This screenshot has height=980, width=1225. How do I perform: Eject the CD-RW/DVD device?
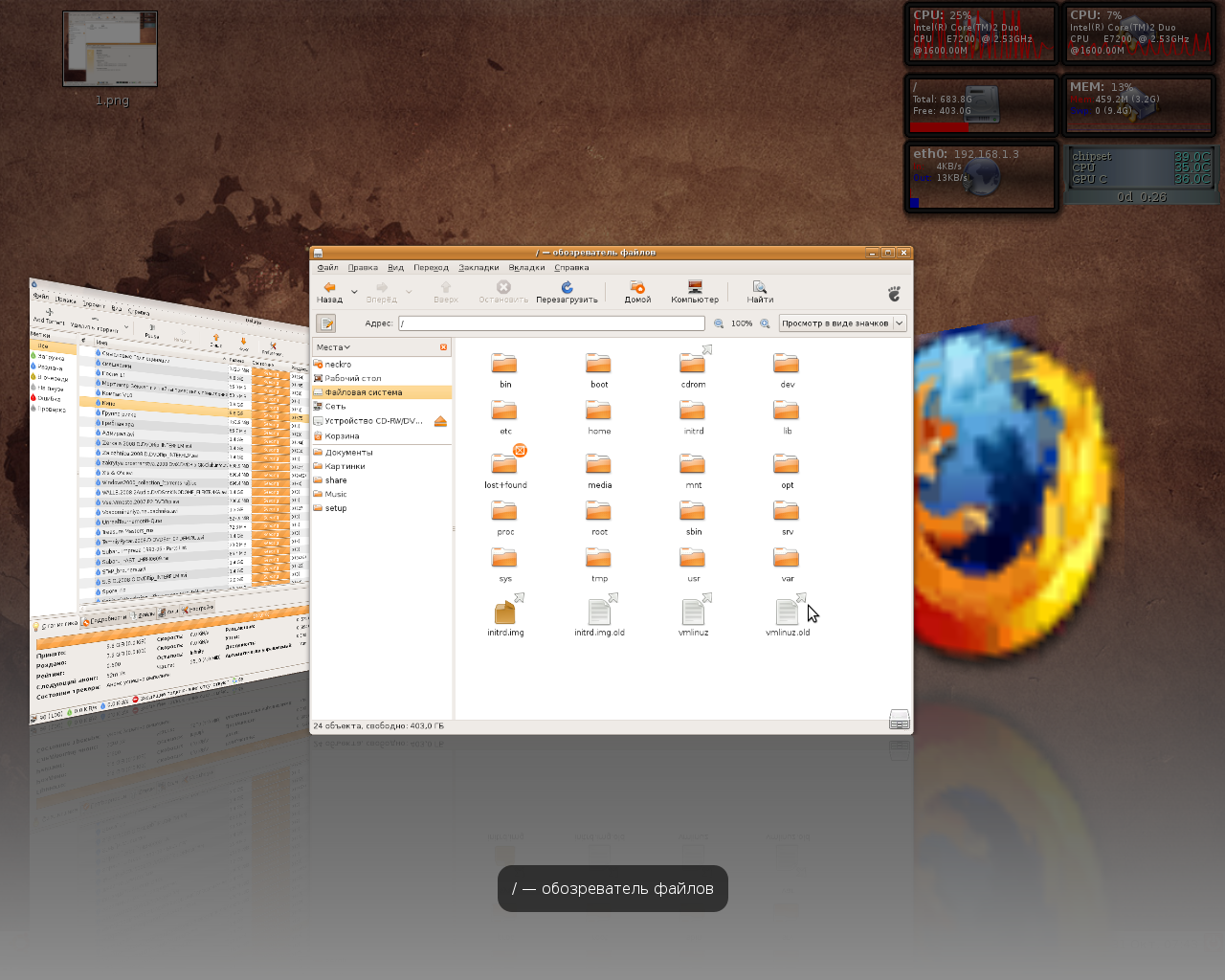(x=440, y=421)
